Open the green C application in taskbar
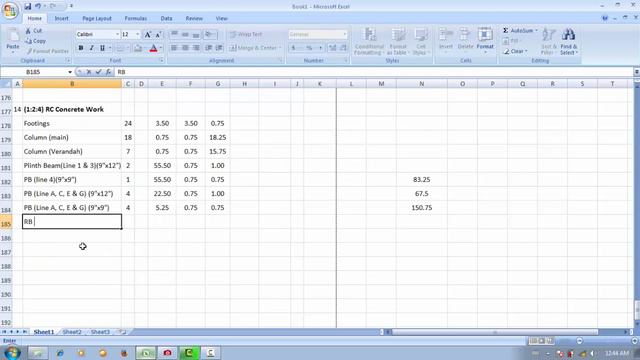The image size is (640, 360). pos(189,353)
